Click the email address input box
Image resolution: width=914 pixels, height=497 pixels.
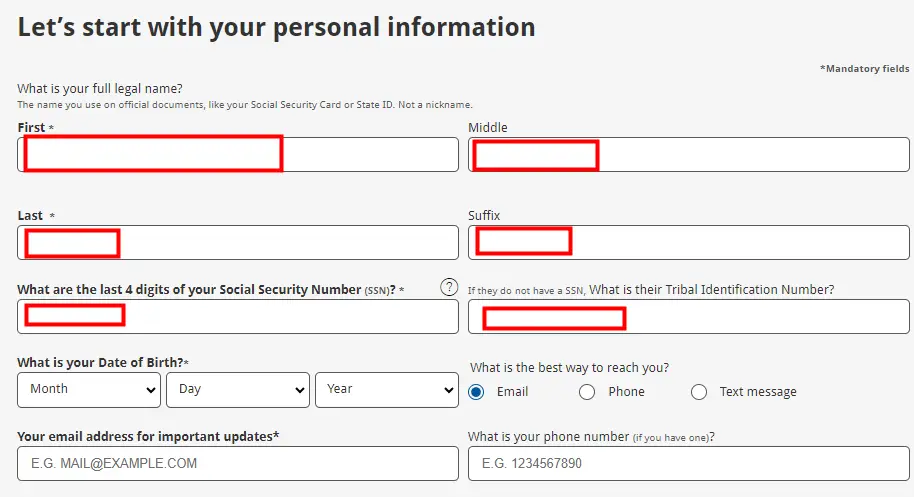238,463
